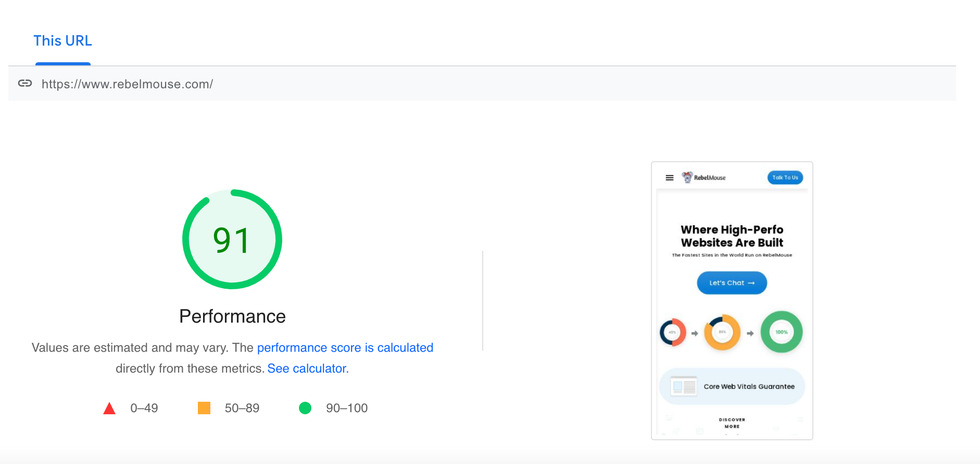The width and height of the screenshot is (980, 464).
Task: Click the 'Where High-Perfo Websites Are Built' headline
Action: [x=732, y=236]
